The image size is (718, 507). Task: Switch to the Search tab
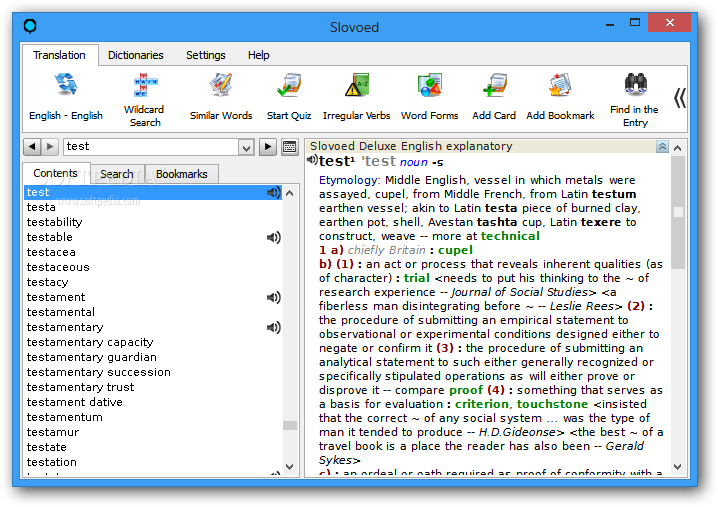tap(117, 174)
